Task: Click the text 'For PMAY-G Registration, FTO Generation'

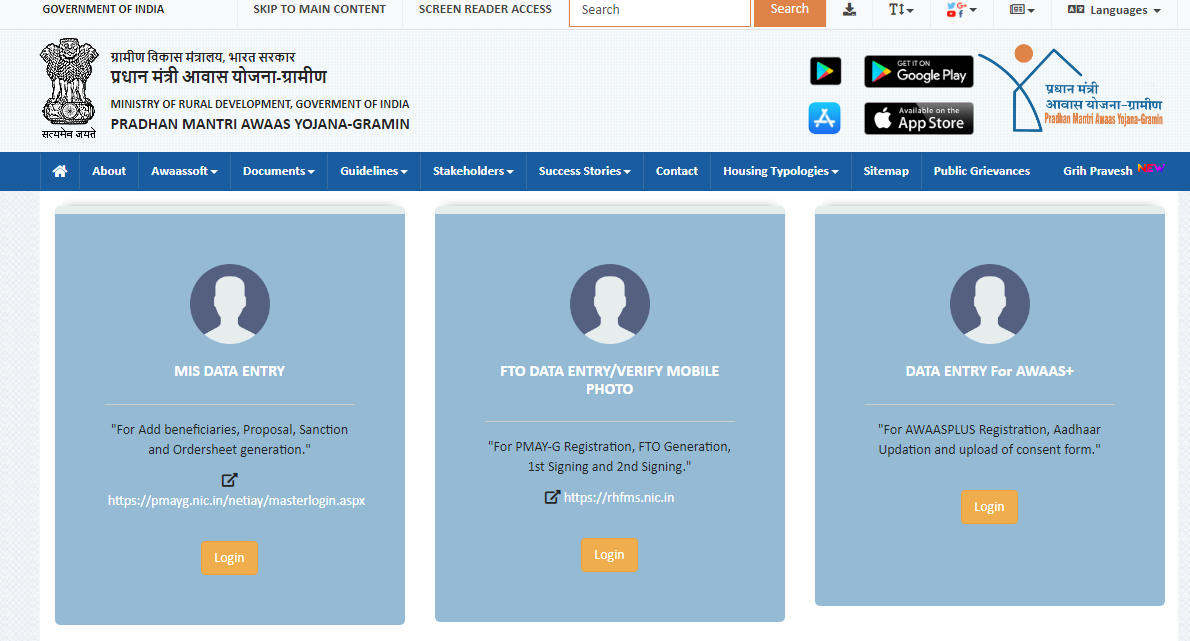Action: coord(609,447)
